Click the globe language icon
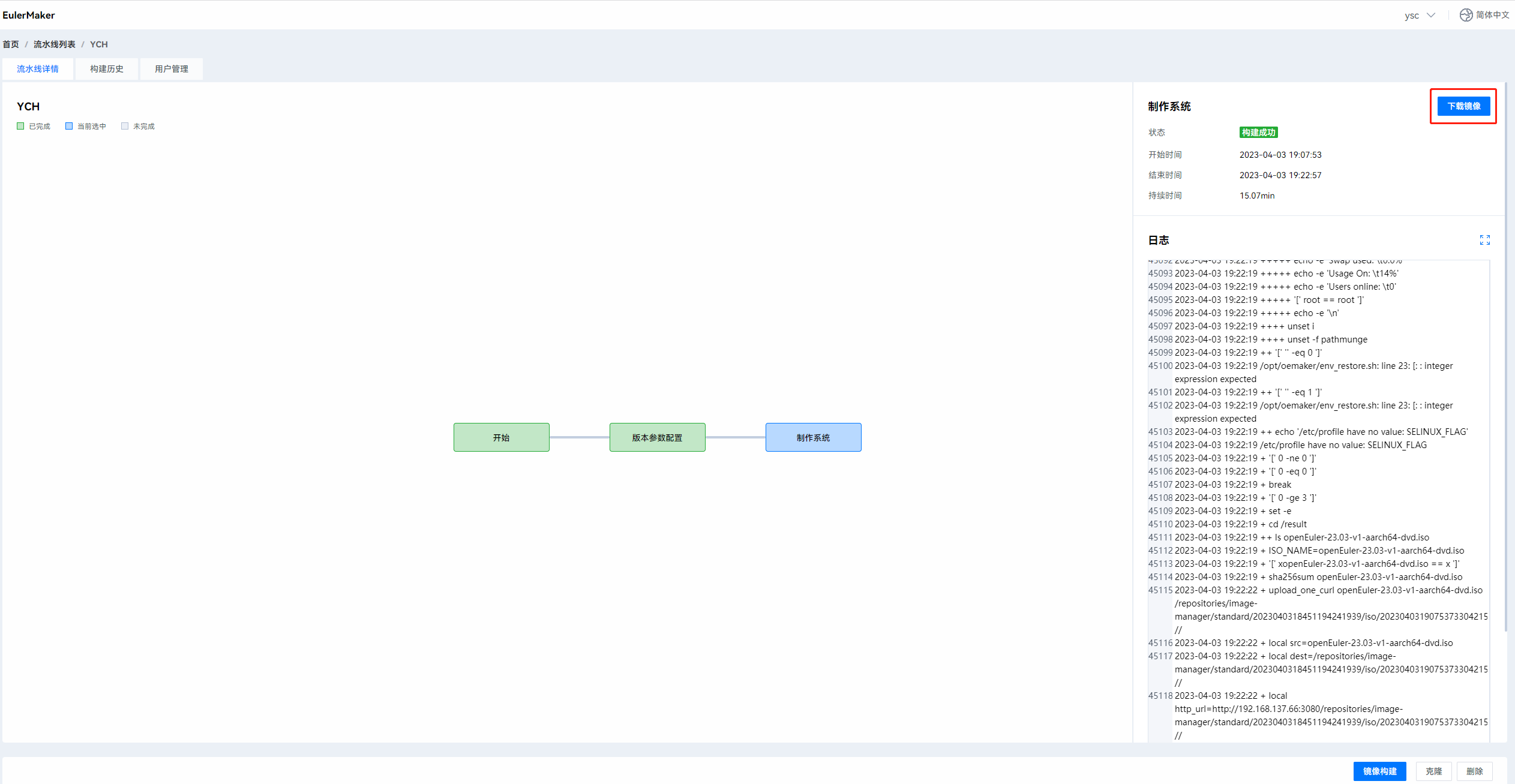 point(1466,15)
